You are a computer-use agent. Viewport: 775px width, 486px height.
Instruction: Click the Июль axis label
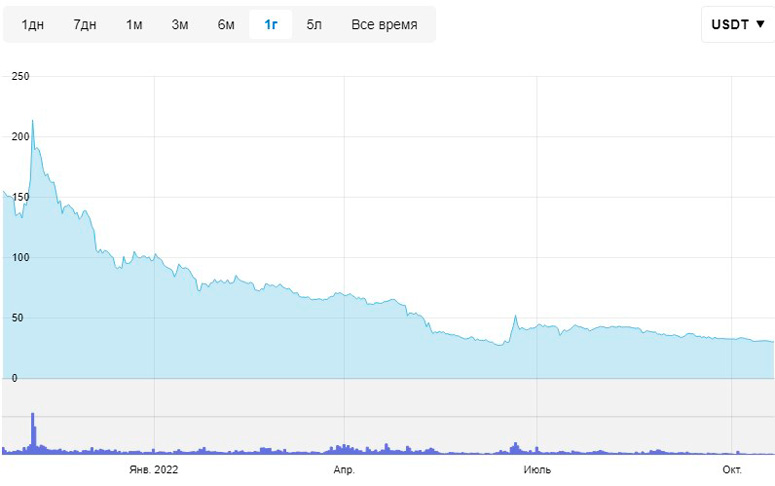click(x=537, y=469)
